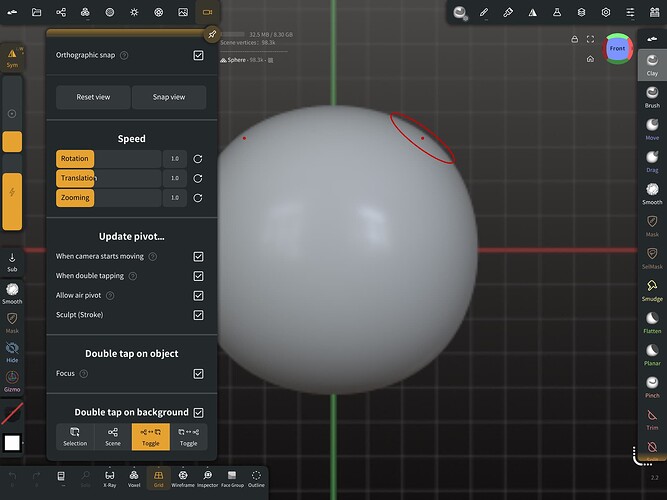This screenshot has width=667, height=500.
Task: Select the Mask tool in right toolbar
Action: click(652, 226)
